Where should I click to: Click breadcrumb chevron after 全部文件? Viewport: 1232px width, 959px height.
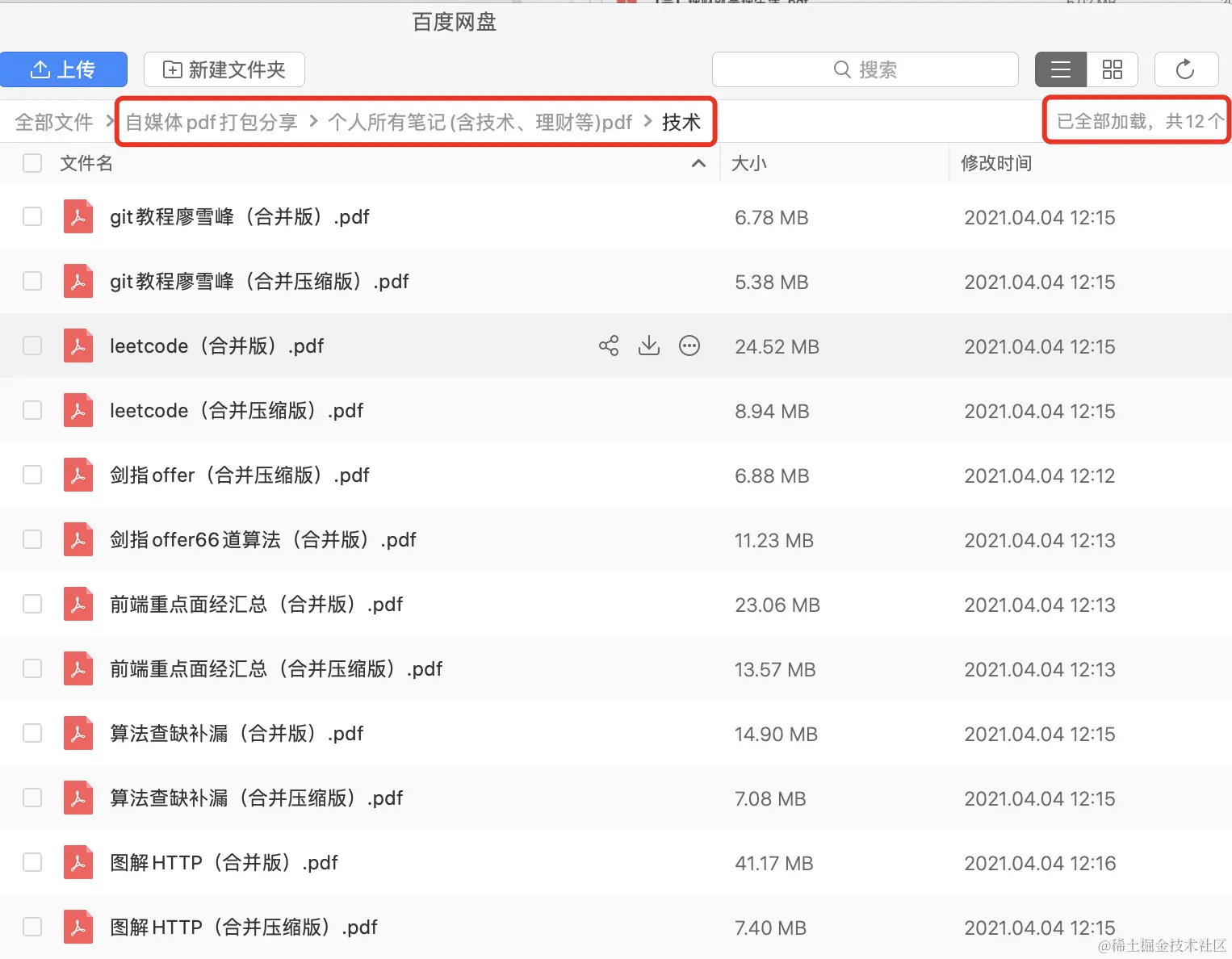110,121
